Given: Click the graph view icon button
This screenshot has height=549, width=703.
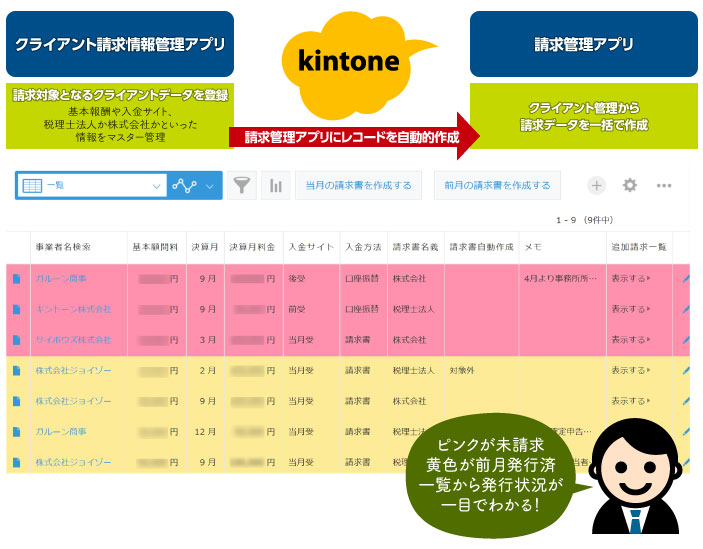Looking at the screenshot, I should point(184,185).
